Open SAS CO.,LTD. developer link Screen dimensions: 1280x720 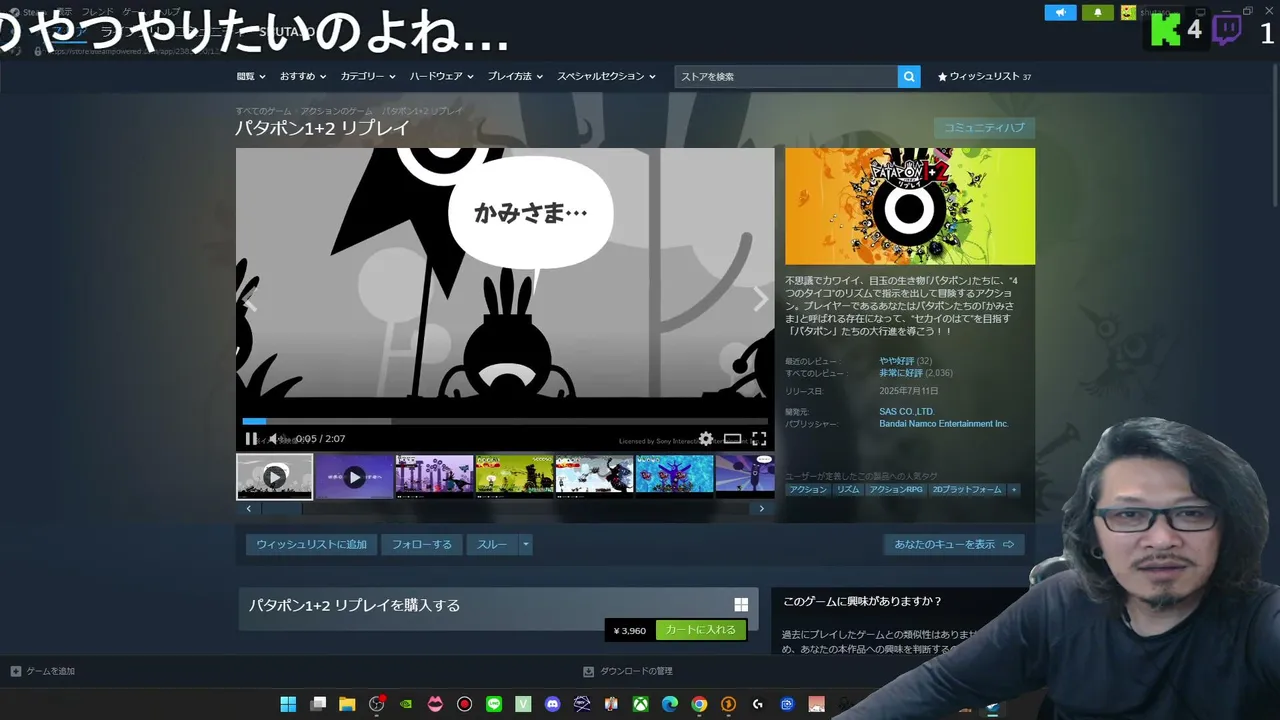[x=907, y=412]
